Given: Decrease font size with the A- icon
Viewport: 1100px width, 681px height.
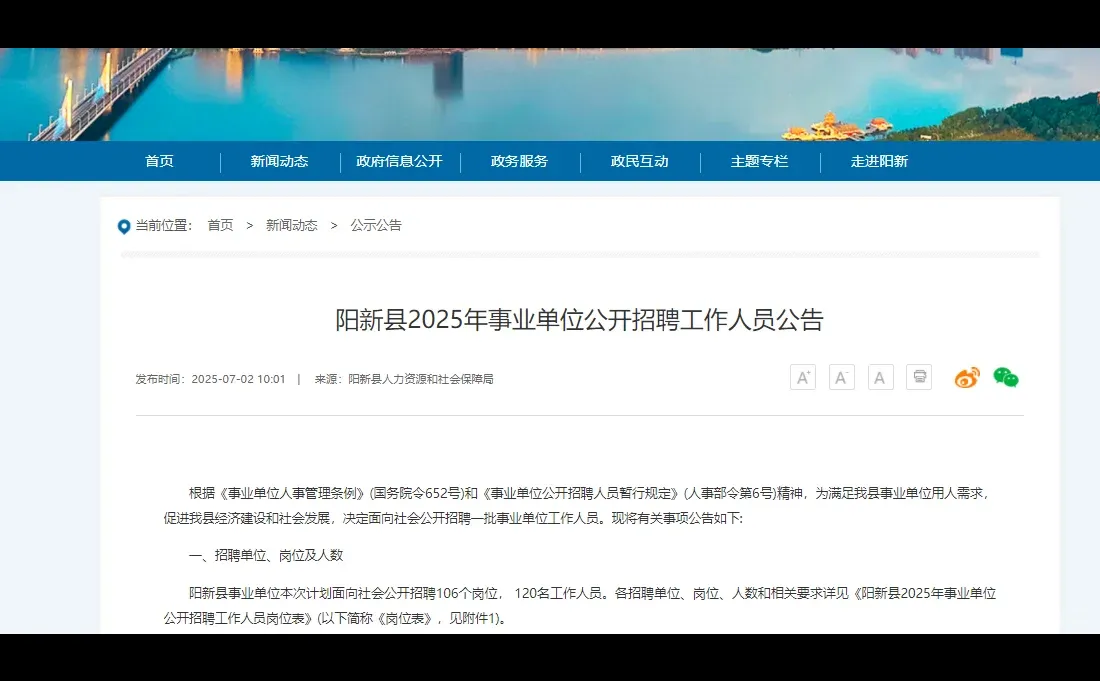Looking at the screenshot, I should [x=841, y=377].
